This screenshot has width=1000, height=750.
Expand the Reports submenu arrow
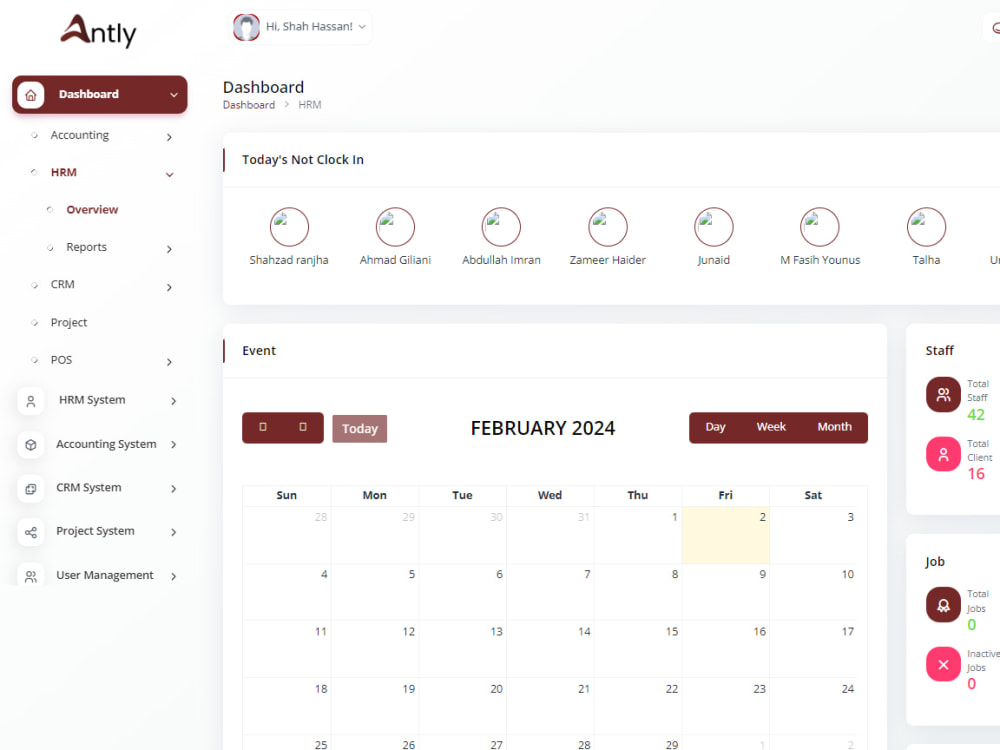(169, 249)
